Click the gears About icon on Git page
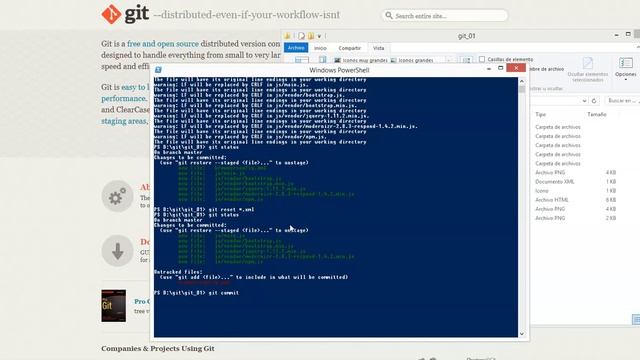The height and width of the screenshot is (360, 640). 118,196
